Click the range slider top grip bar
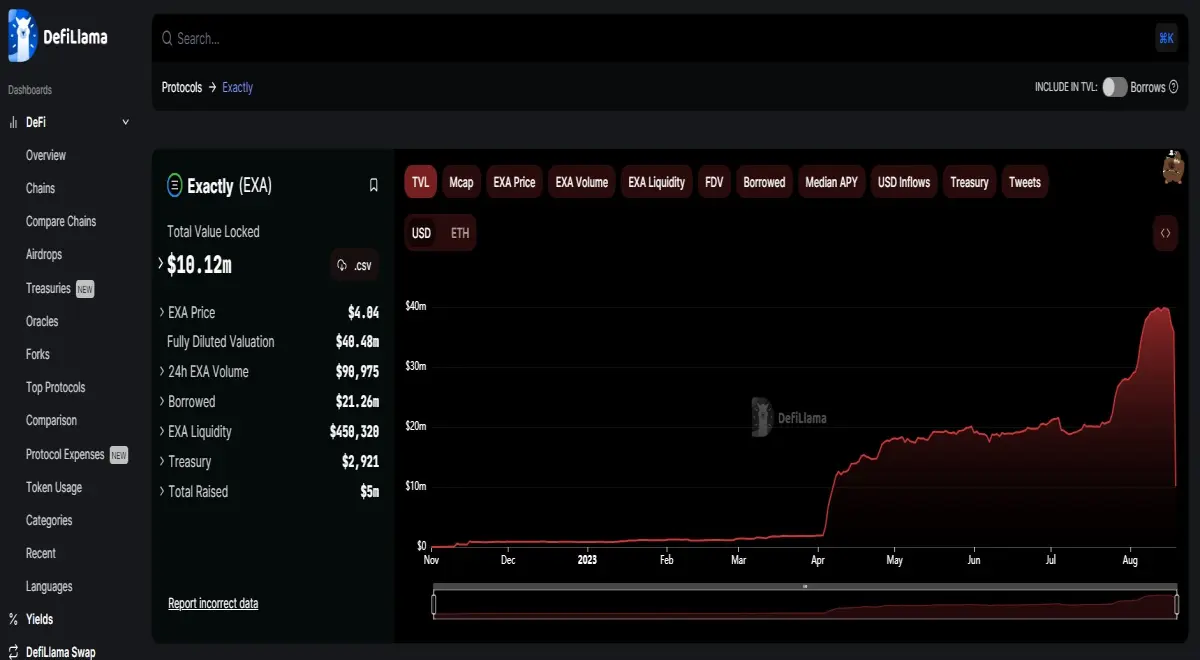 pyautogui.click(x=805, y=587)
